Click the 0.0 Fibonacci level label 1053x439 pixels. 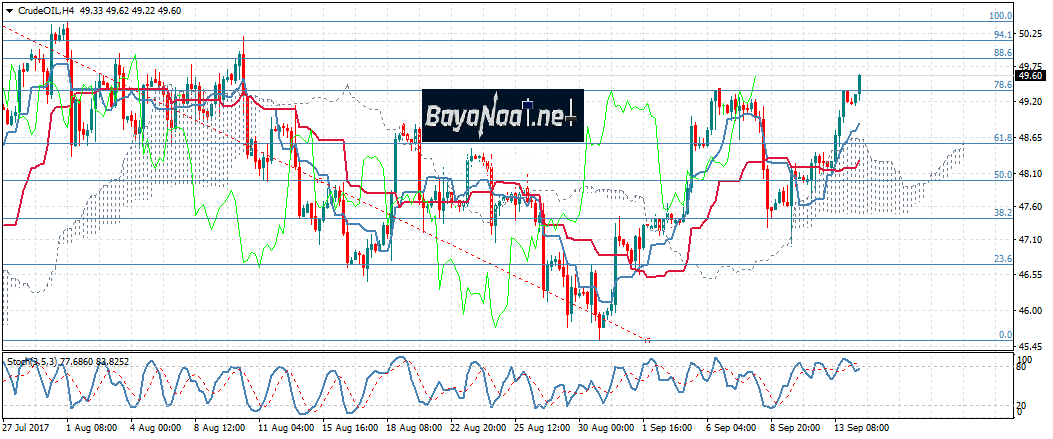[1005, 335]
